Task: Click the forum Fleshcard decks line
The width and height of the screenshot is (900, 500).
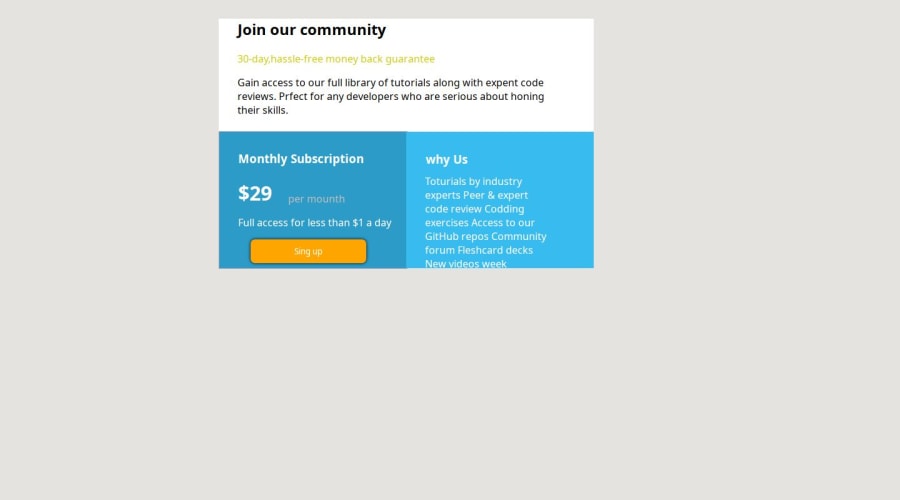Action: (479, 250)
